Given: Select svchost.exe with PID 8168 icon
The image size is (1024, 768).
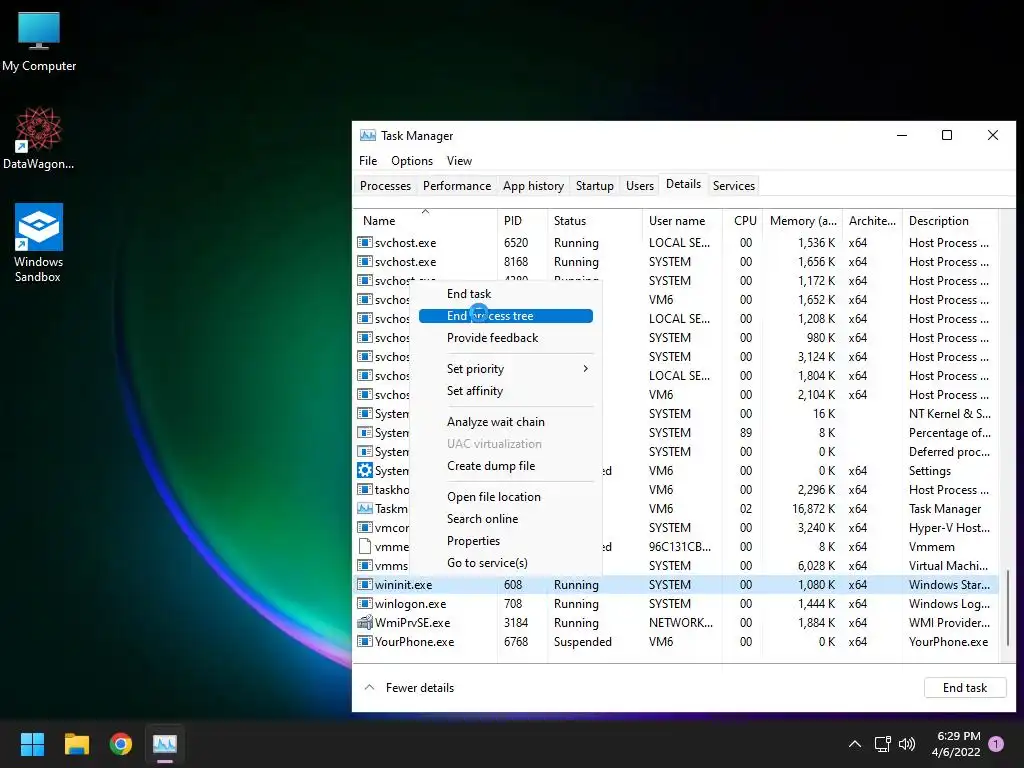Looking at the screenshot, I should (364, 261).
